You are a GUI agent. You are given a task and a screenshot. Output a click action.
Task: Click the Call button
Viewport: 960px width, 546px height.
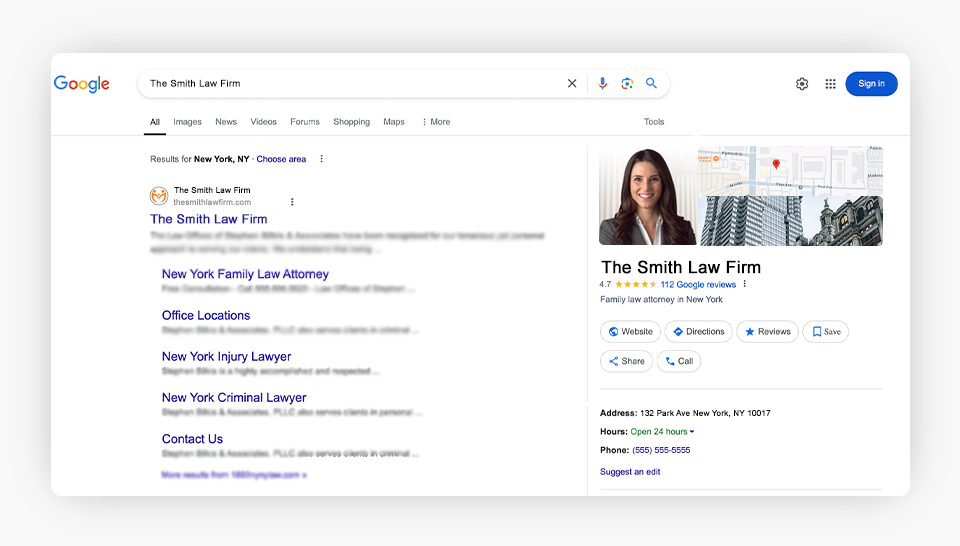(x=679, y=361)
